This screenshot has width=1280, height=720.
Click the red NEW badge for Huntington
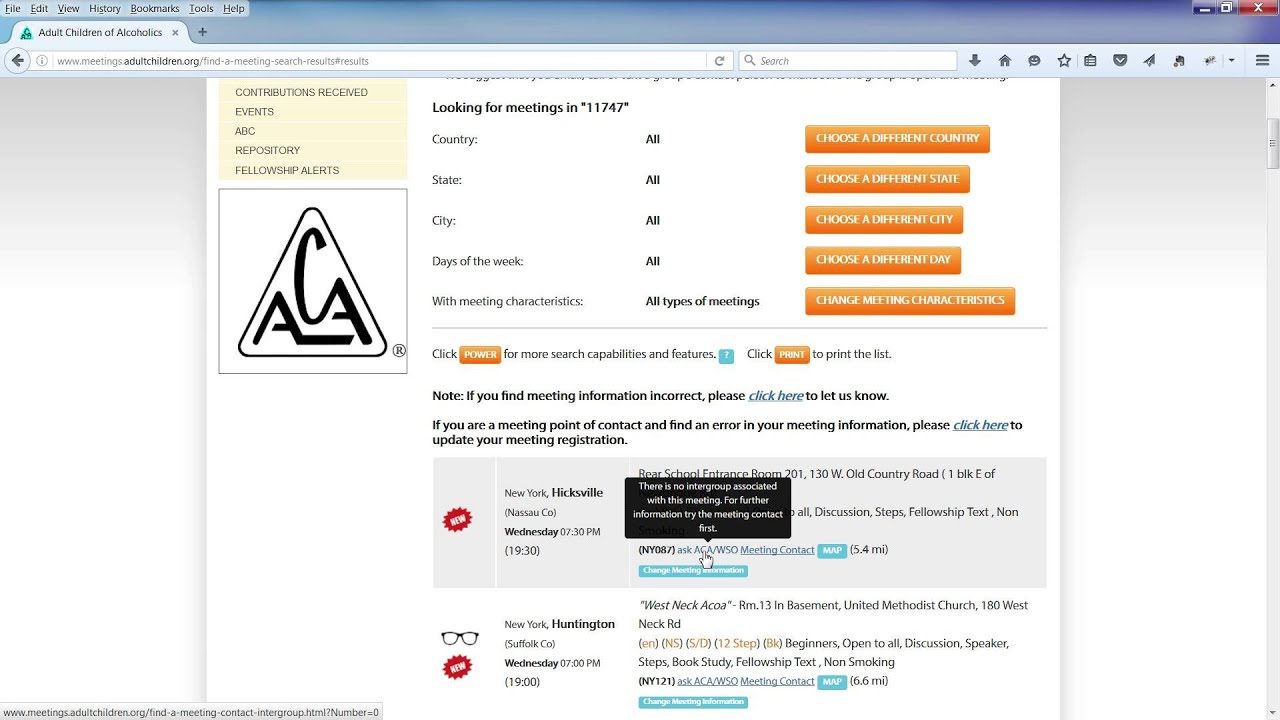(x=457, y=666)
